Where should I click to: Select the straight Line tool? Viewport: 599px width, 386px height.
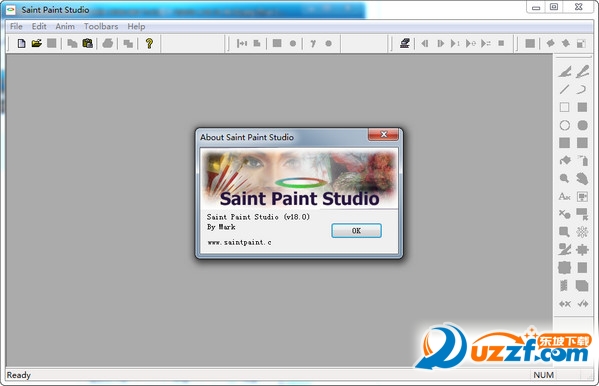[x=564, y=89]
